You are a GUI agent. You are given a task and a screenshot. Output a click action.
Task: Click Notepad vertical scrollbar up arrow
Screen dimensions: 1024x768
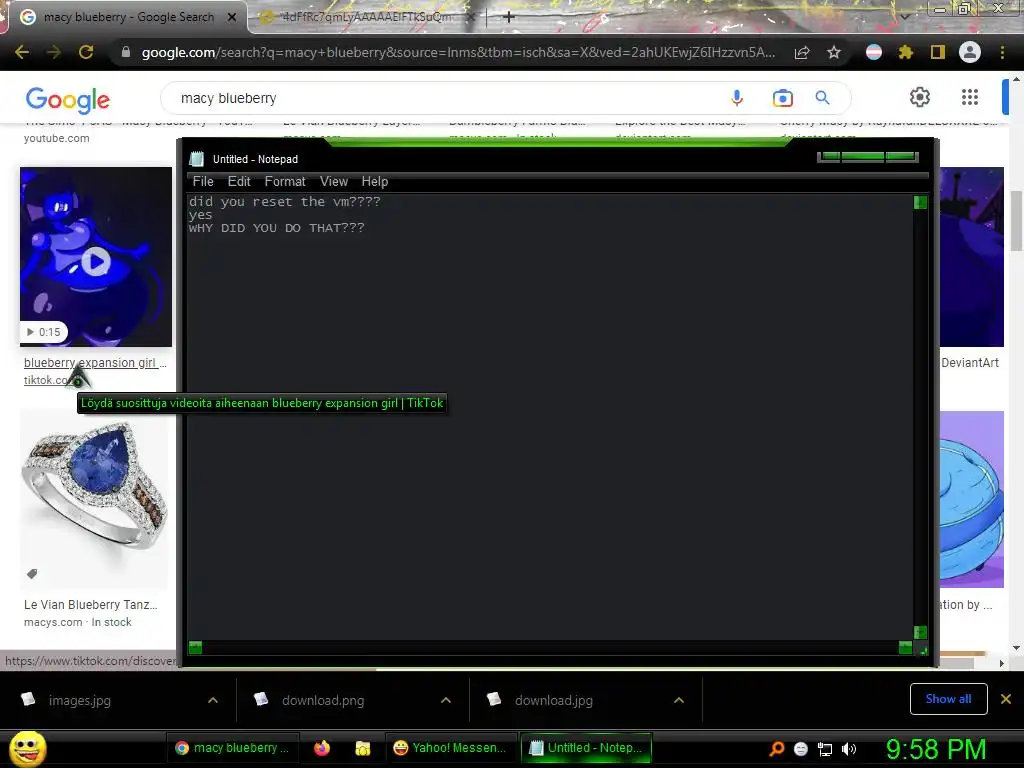pyautogui.click(x=920, y=202)
